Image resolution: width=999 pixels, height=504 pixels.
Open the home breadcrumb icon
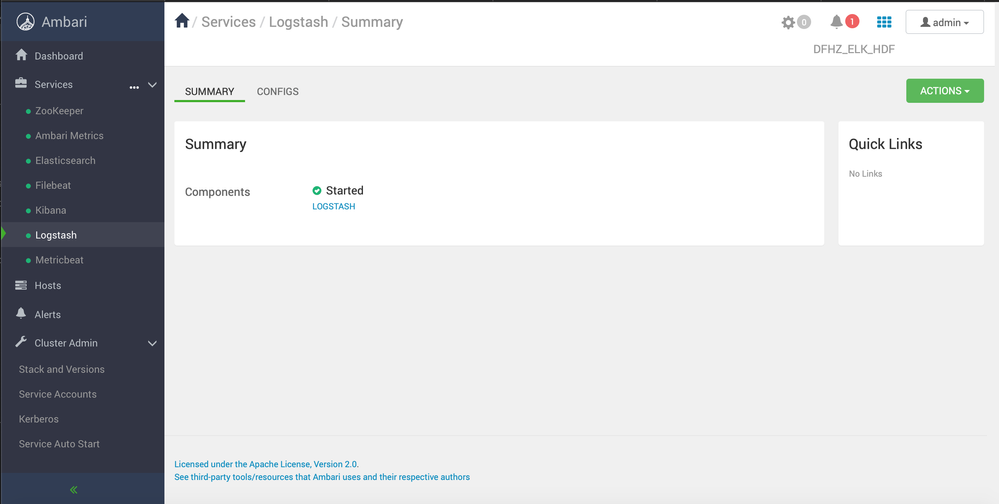click(x=182, y=21)
